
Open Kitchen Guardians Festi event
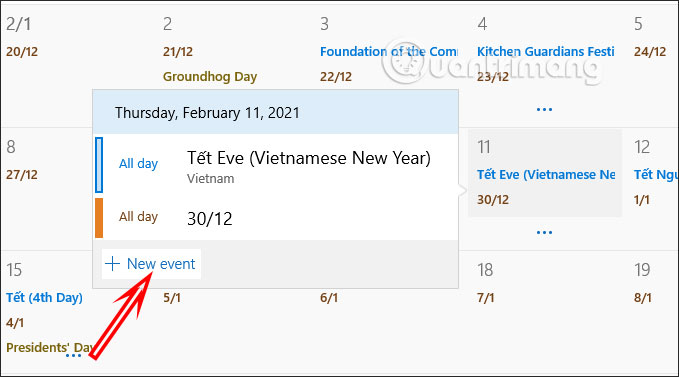(546, 52)
